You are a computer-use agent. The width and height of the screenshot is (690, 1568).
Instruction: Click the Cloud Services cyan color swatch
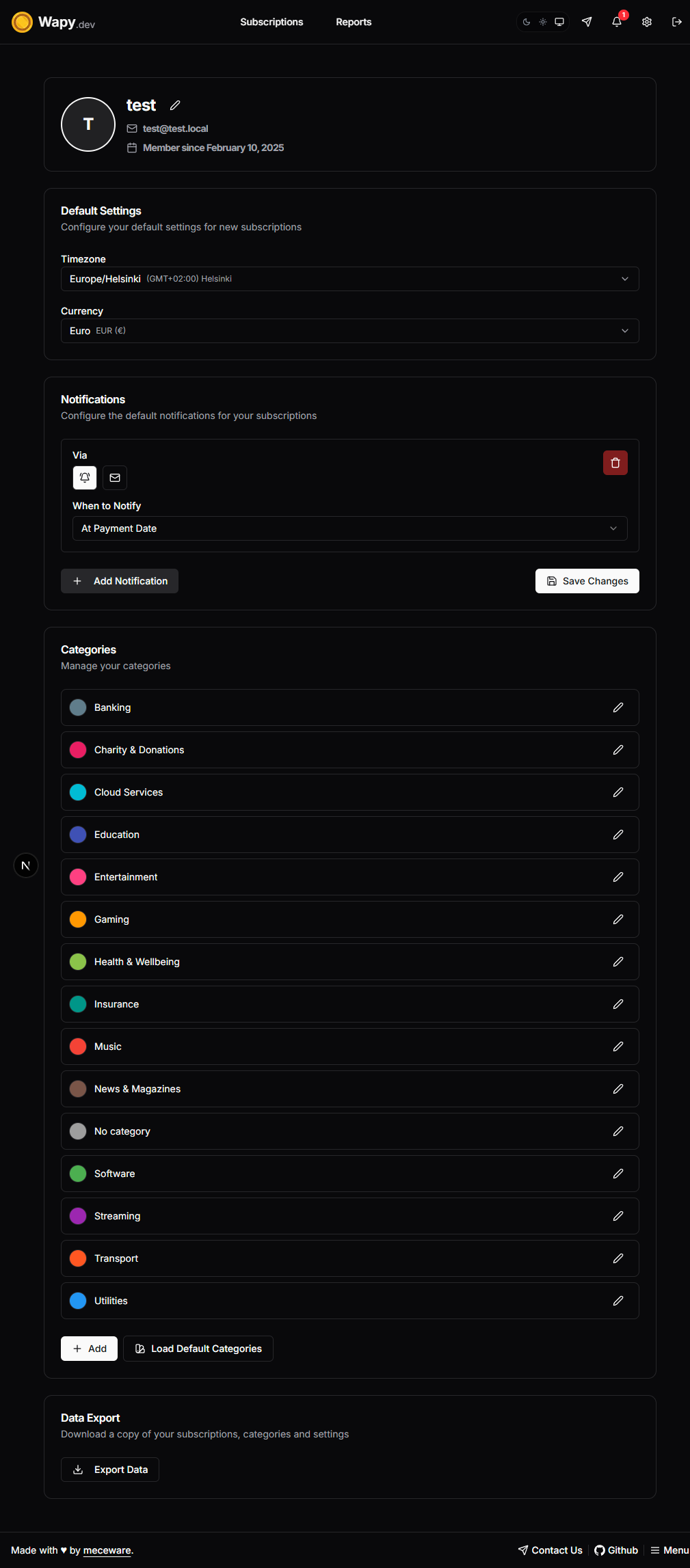coord(78,792)
